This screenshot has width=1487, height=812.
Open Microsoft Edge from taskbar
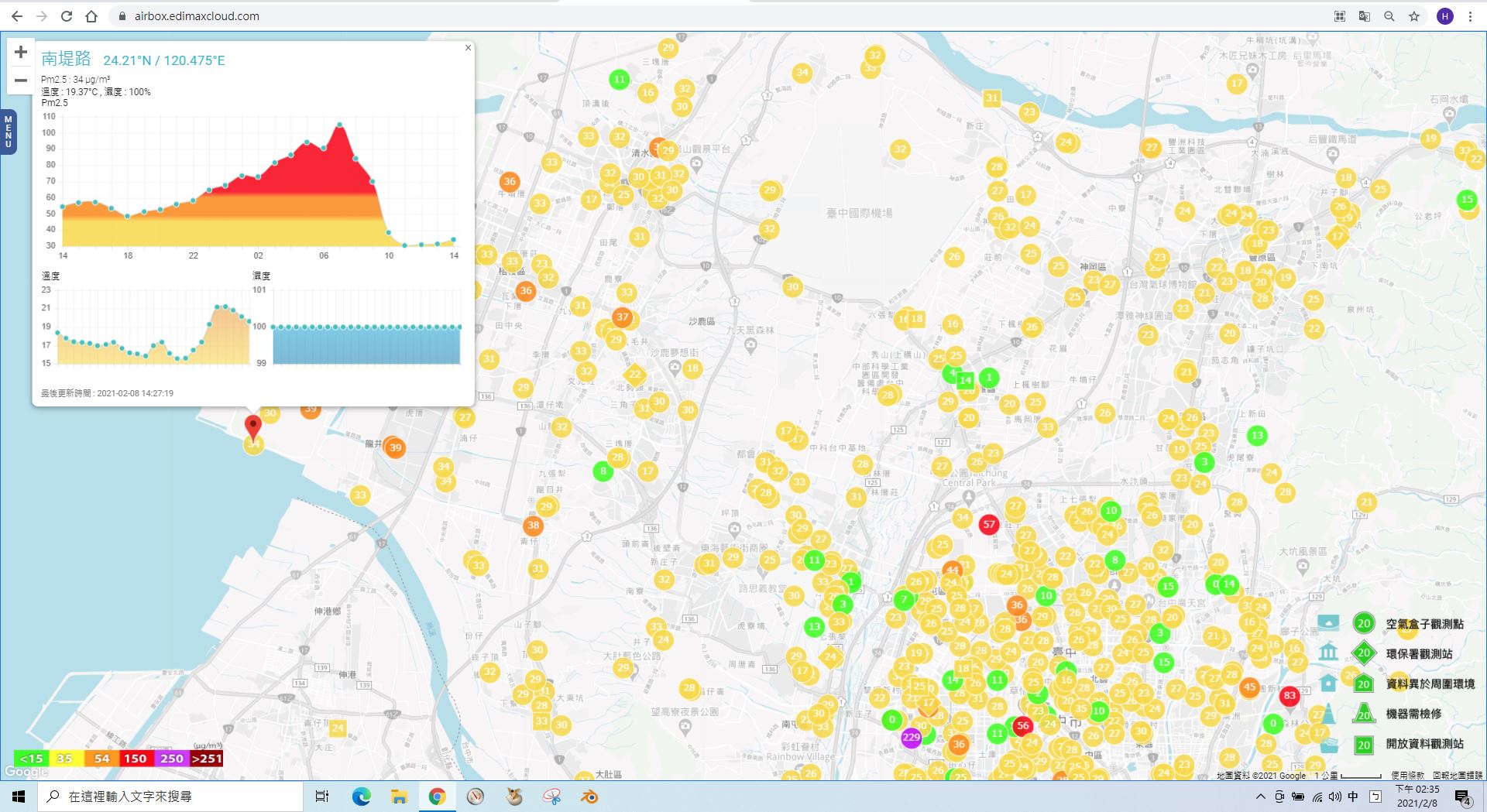tap(362, 797)
